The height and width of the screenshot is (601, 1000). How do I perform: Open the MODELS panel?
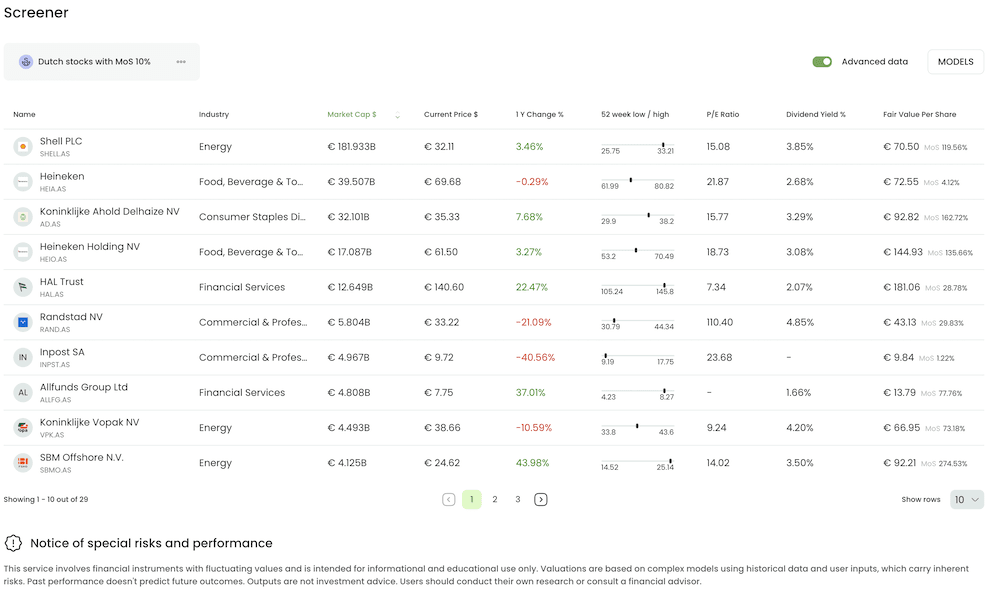pos(954,61)
